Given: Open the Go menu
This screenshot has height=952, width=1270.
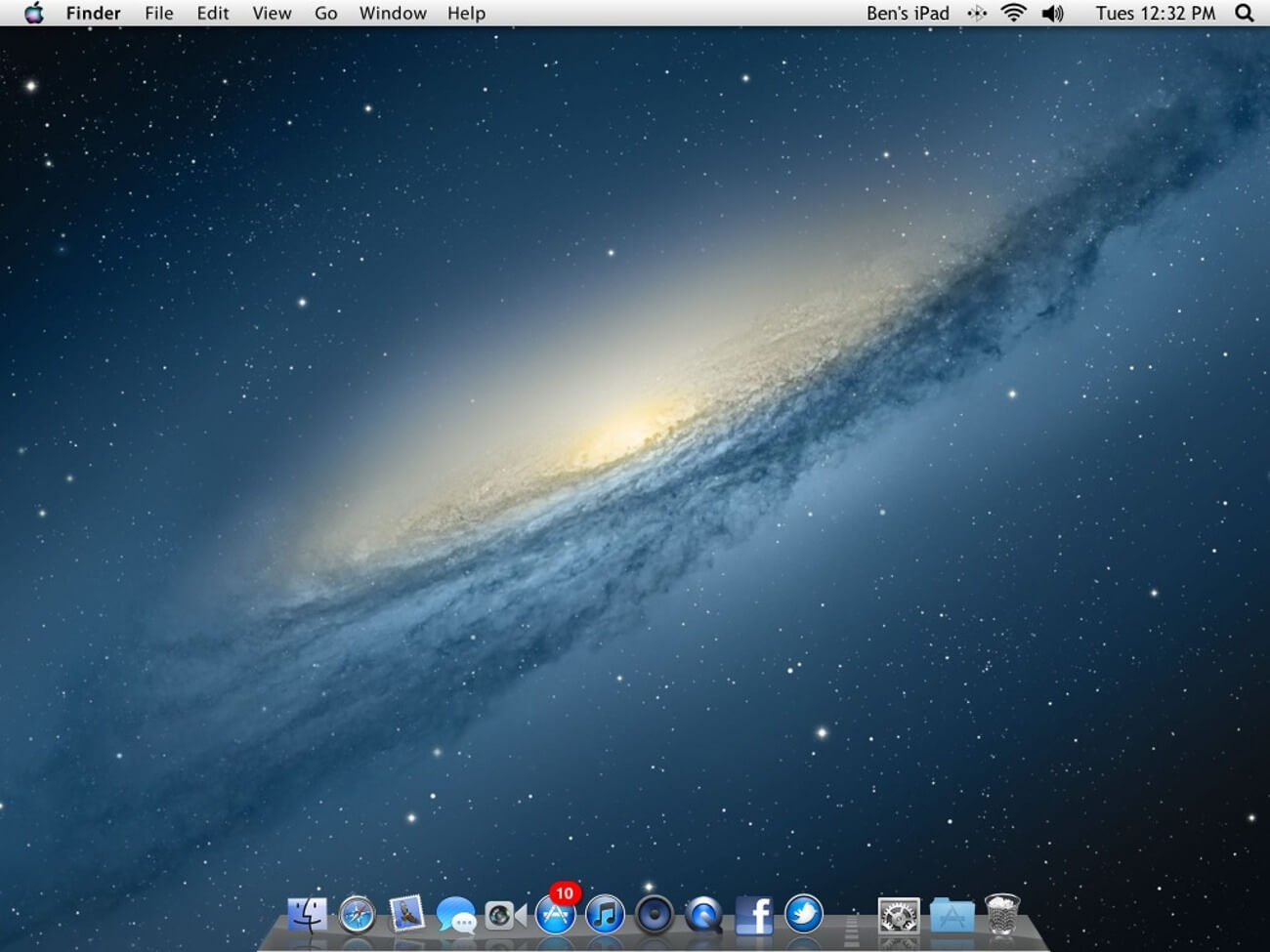Looking at the screenshot, I should 325,13.
